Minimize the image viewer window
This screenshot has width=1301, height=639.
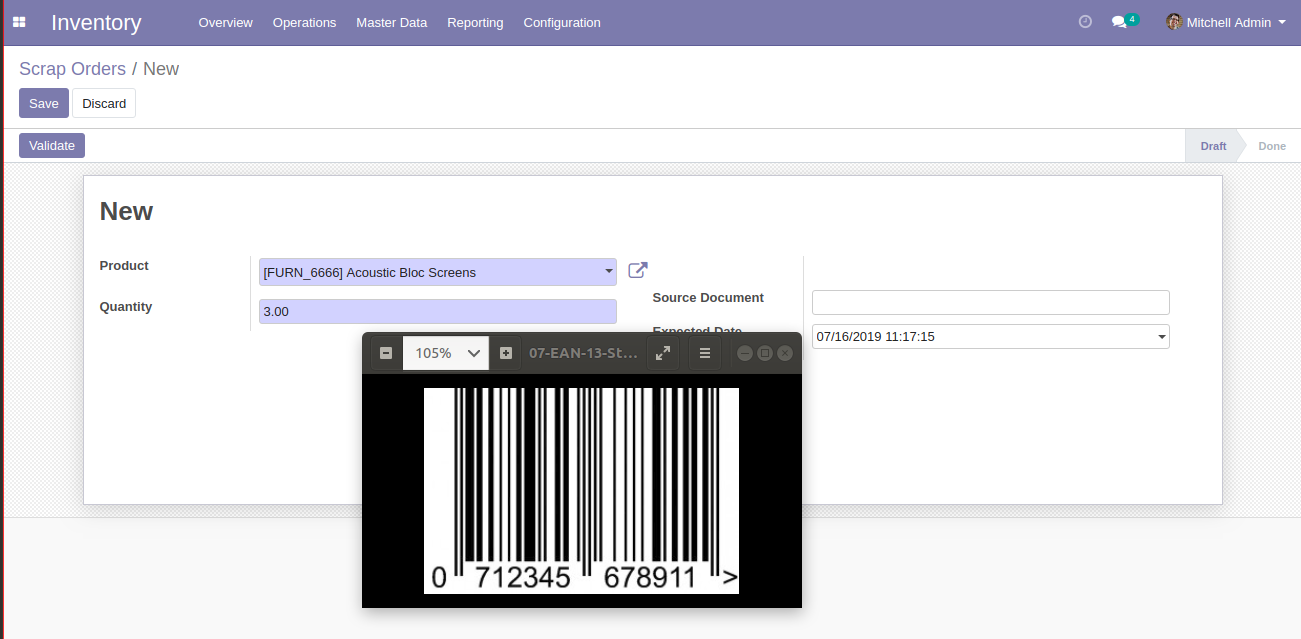click(745, 353)
